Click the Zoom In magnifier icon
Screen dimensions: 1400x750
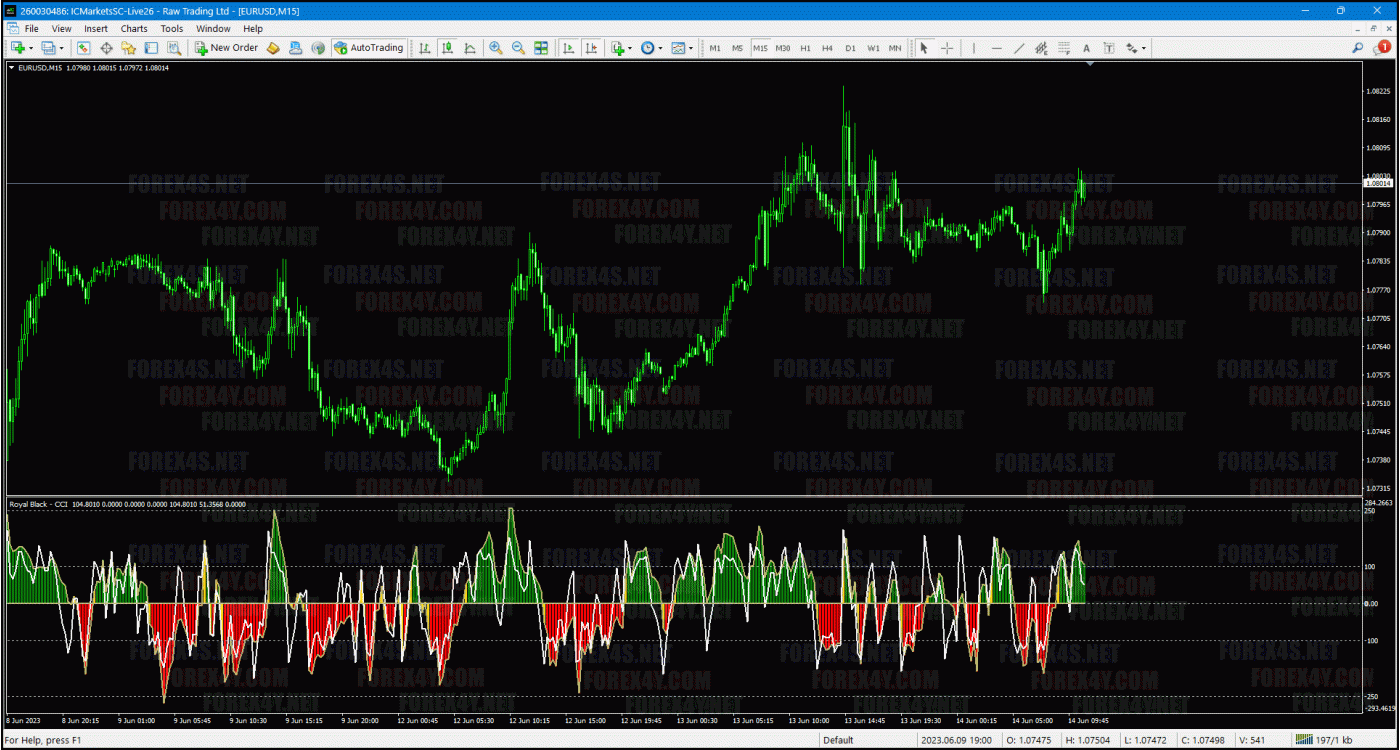click(496, 48)
